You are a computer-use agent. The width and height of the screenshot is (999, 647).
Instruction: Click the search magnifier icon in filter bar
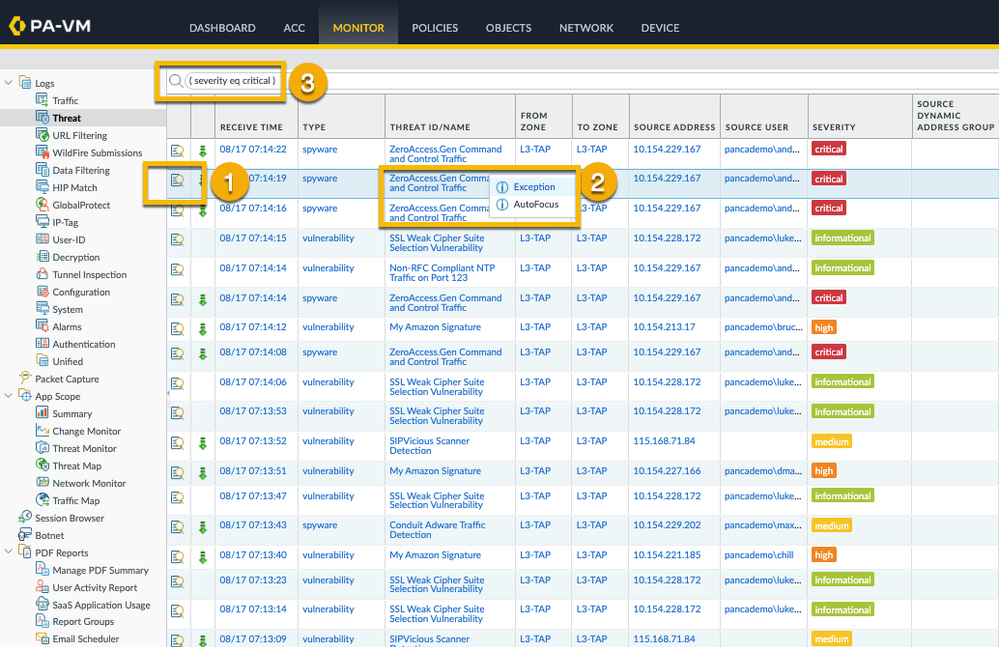(x=176, y=81)
